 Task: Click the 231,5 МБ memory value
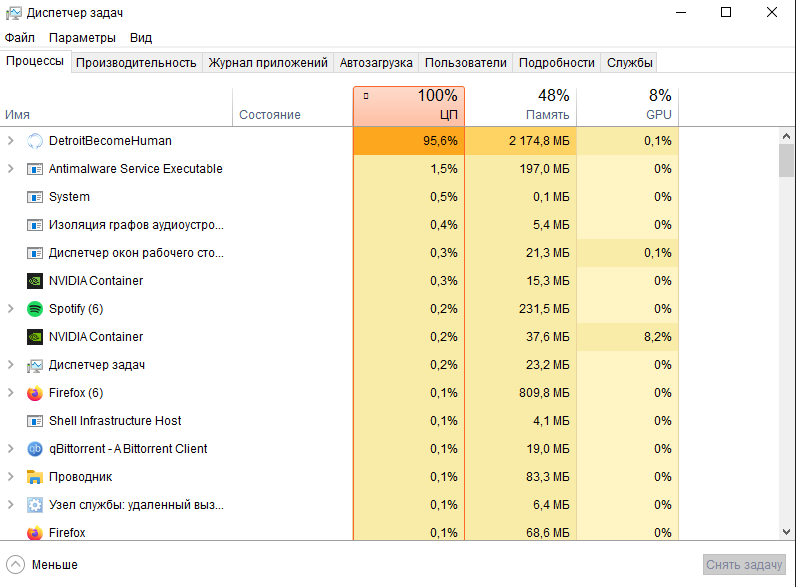click(544, 309)
